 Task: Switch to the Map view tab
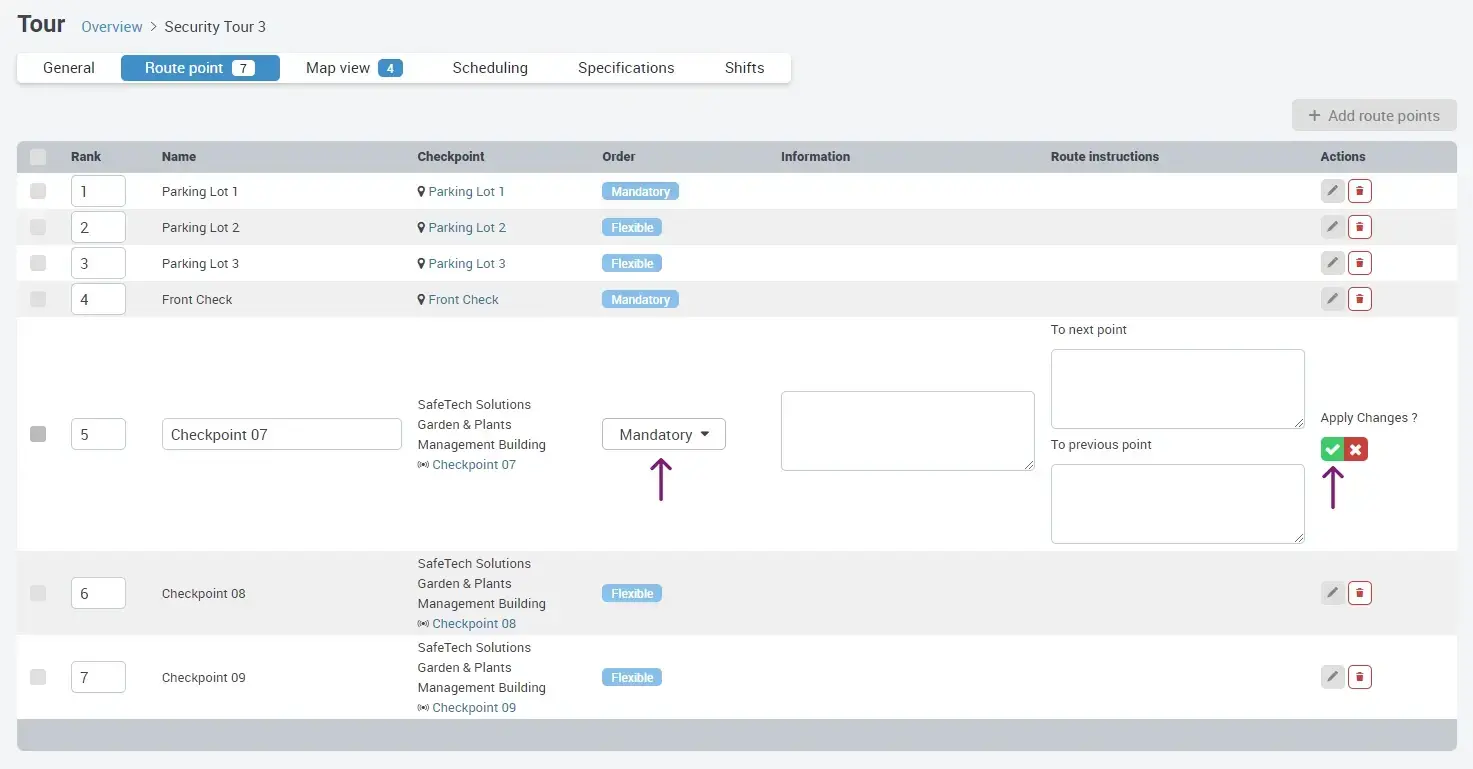tap(353, 68)
